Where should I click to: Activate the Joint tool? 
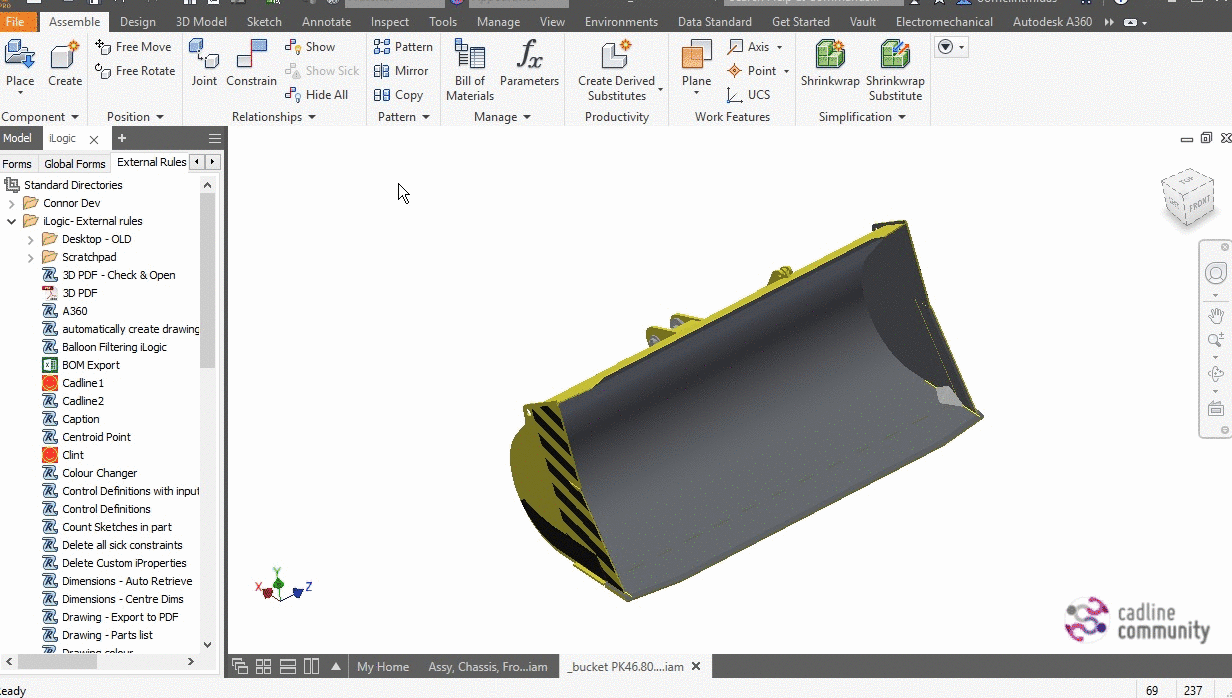tap(204, 63)
